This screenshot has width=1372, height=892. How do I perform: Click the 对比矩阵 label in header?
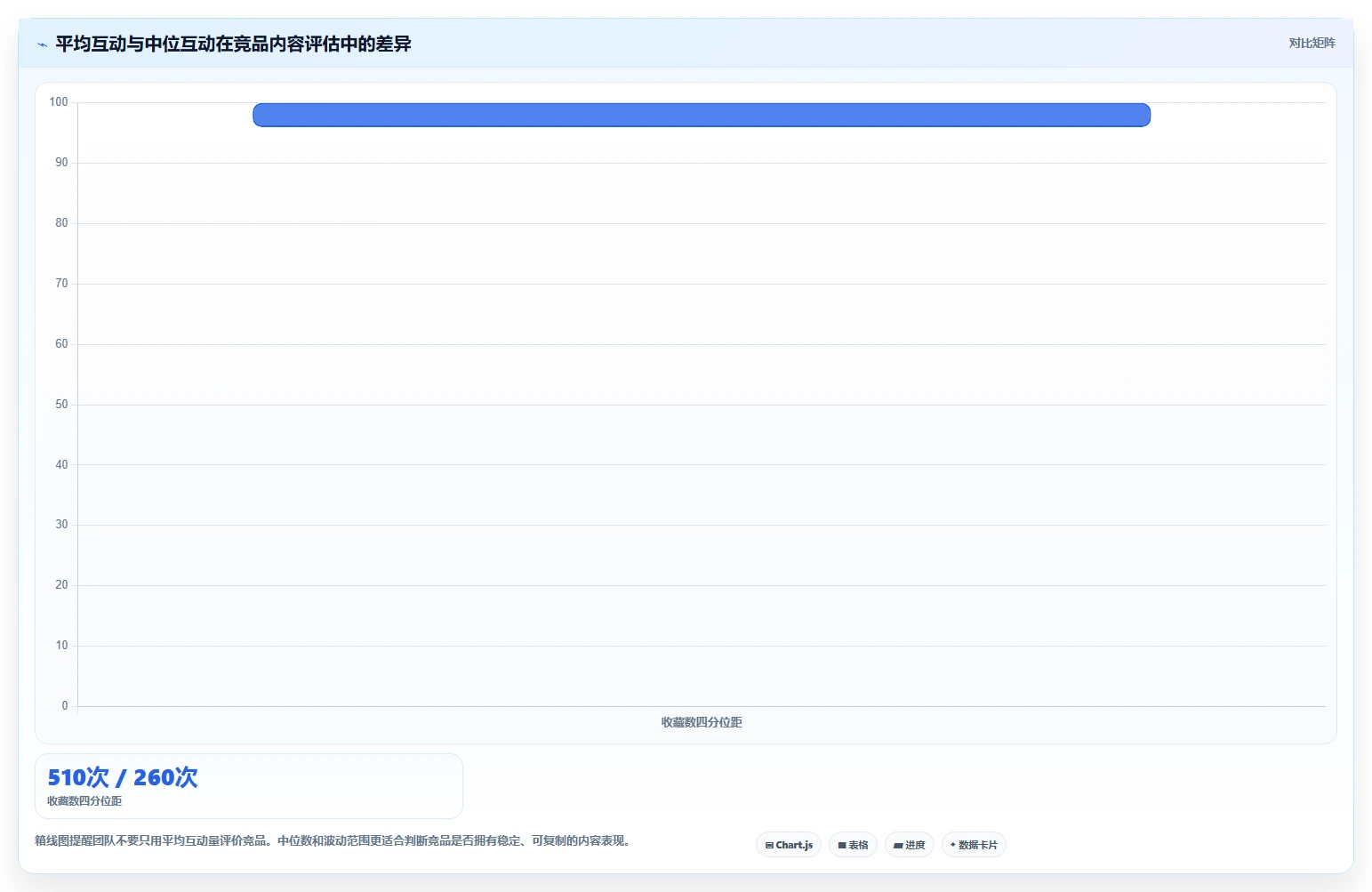pos(1312,43)
